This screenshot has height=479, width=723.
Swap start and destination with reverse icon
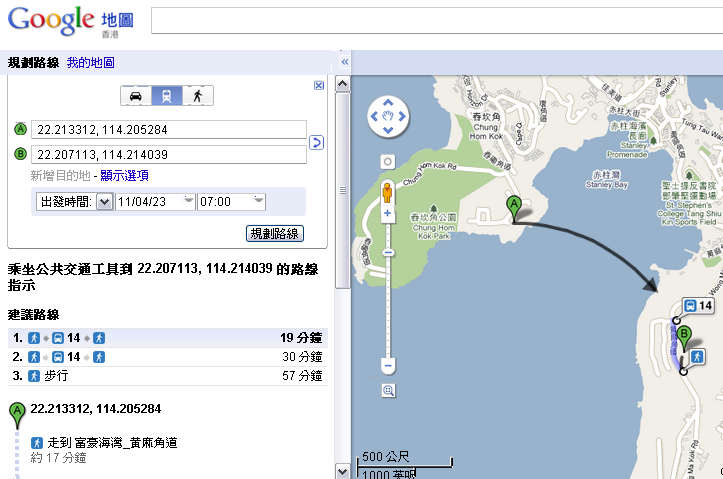coord(316,142)
